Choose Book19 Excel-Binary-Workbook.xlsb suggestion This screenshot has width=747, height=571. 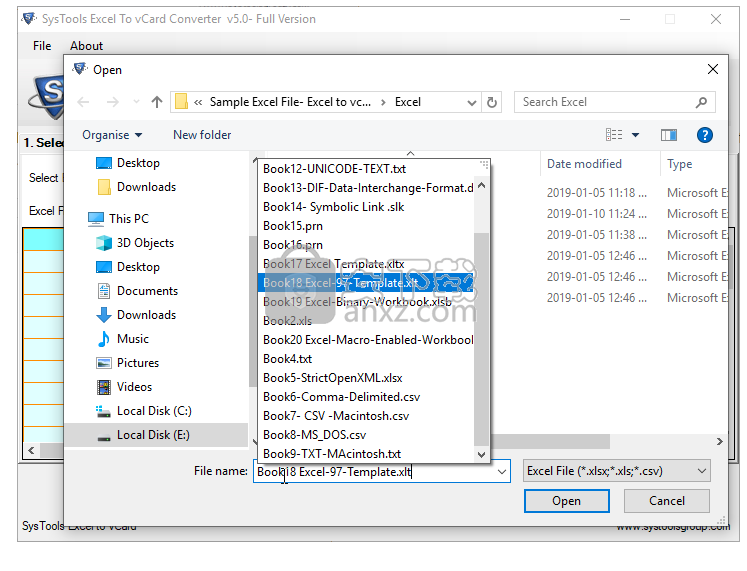click(366, 302)
